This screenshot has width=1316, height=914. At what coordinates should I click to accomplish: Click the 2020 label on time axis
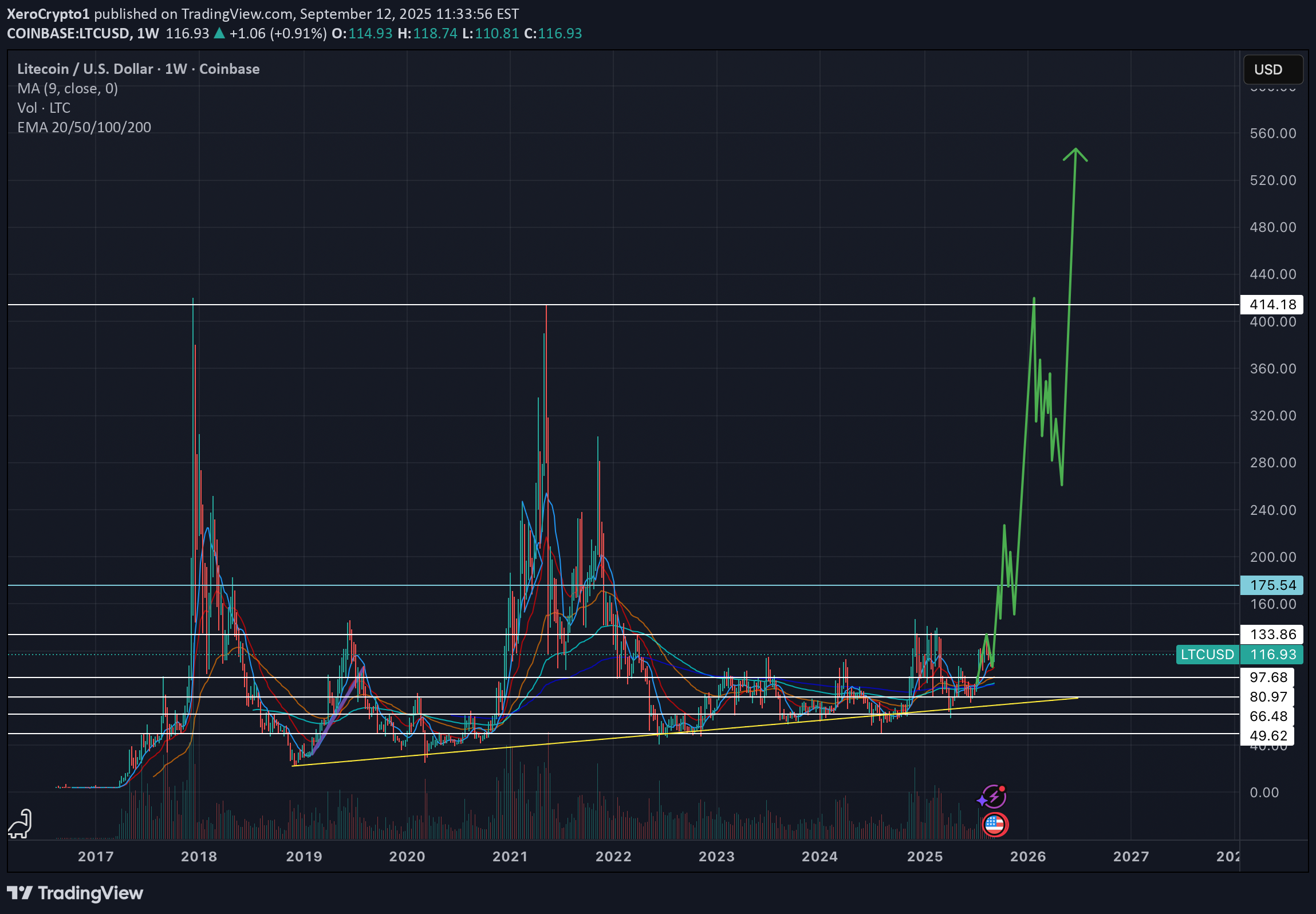click(x=407, y=856)
